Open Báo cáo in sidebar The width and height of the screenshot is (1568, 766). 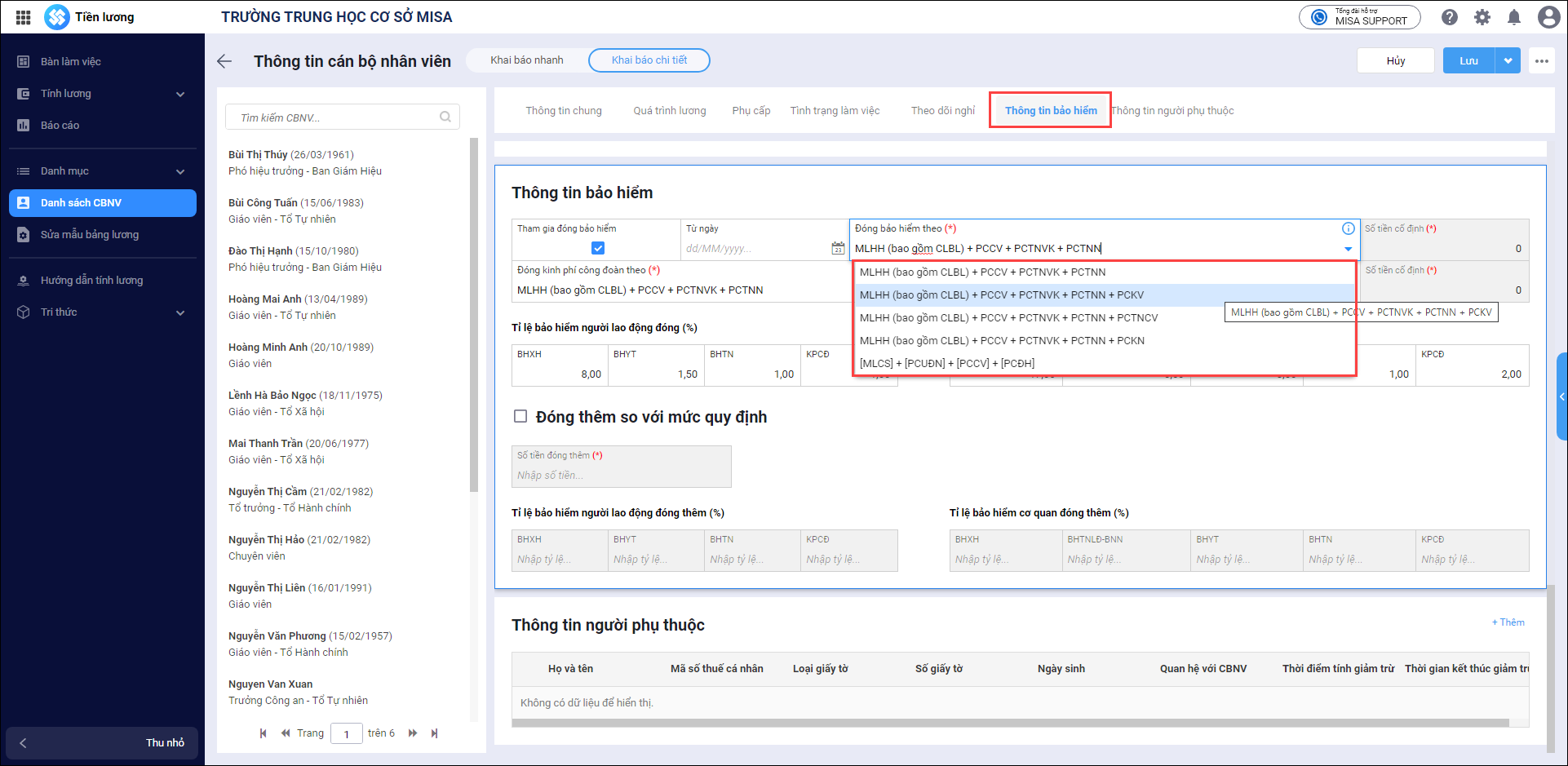pyautogui.click(x=103, y=126)
